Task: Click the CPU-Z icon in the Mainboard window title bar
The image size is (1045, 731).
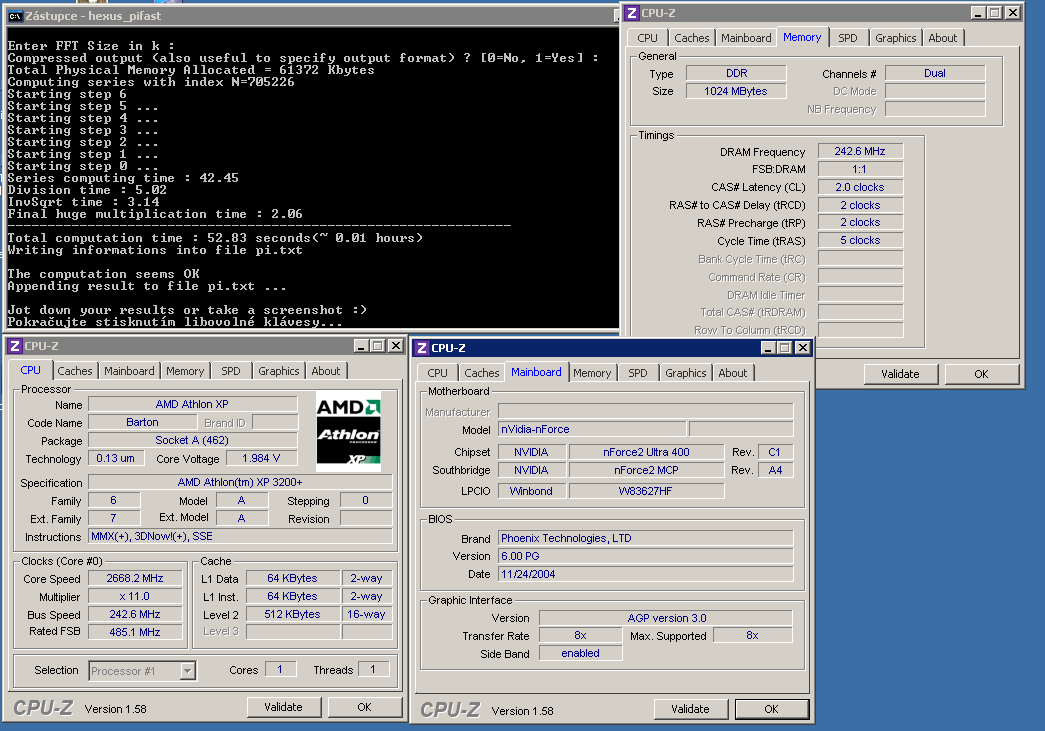Action: pos(422,348)
